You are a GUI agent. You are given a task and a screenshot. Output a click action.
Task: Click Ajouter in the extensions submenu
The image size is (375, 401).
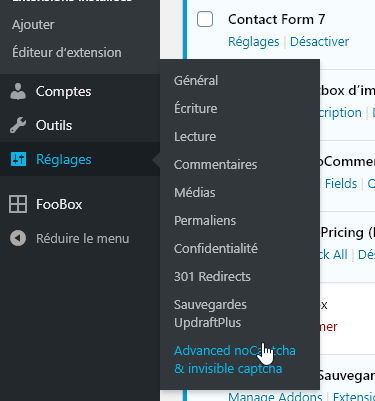pyautogui.click(x=33, y=25)
